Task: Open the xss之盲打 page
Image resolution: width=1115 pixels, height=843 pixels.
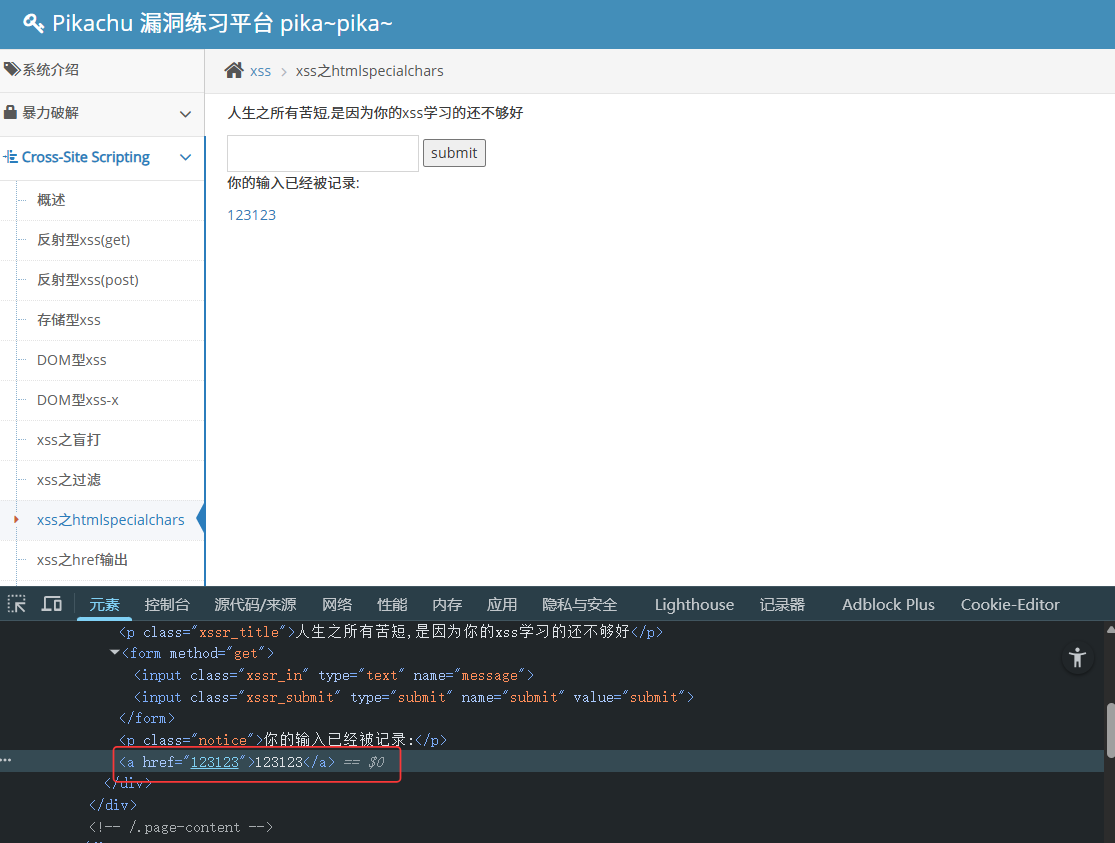Action: click(x=102, y=440)
